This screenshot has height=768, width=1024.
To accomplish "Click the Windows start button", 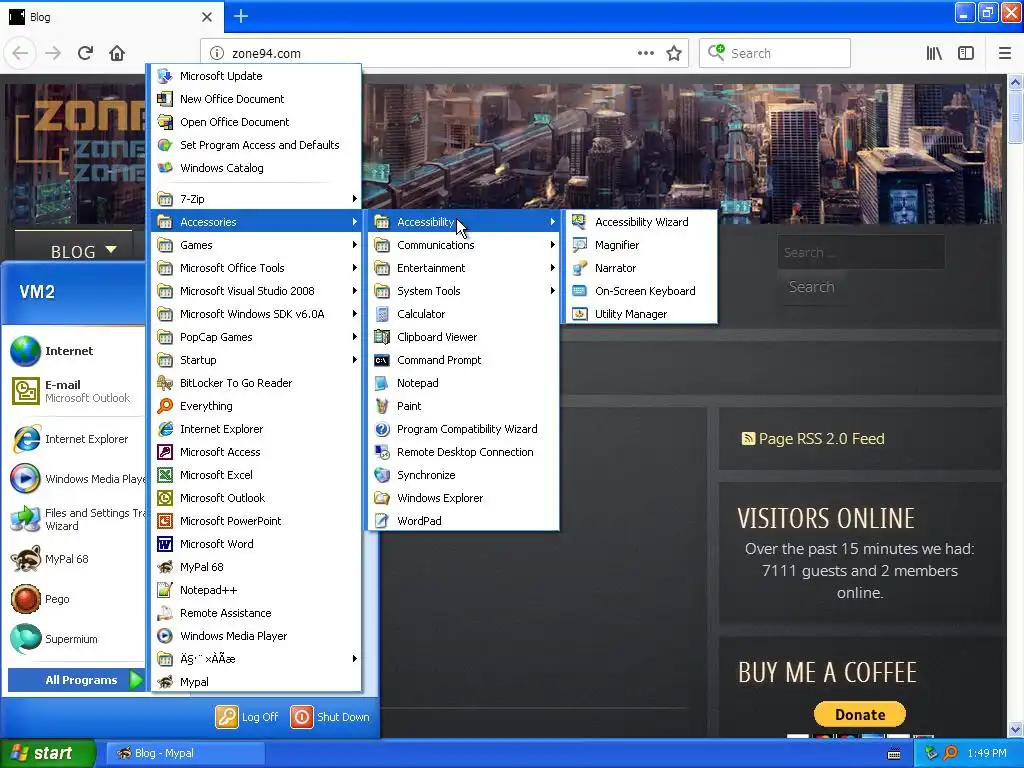I will 48,753.
